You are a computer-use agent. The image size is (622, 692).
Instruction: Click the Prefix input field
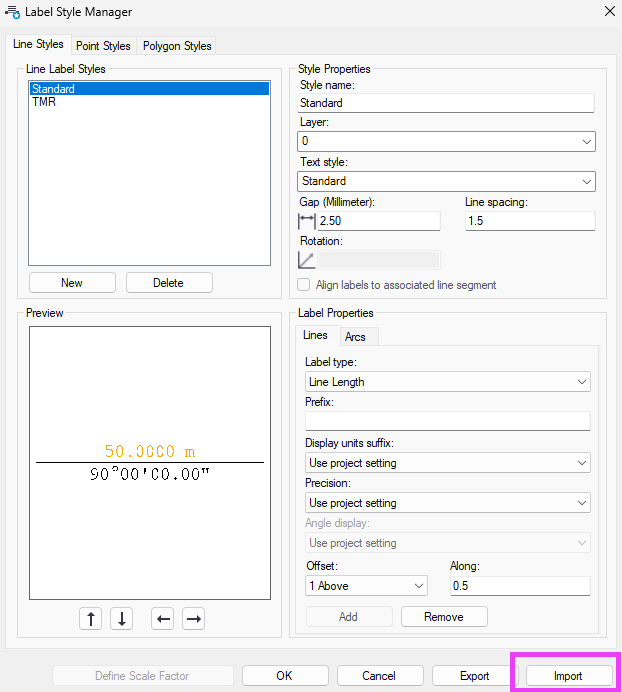click(448, 421)
